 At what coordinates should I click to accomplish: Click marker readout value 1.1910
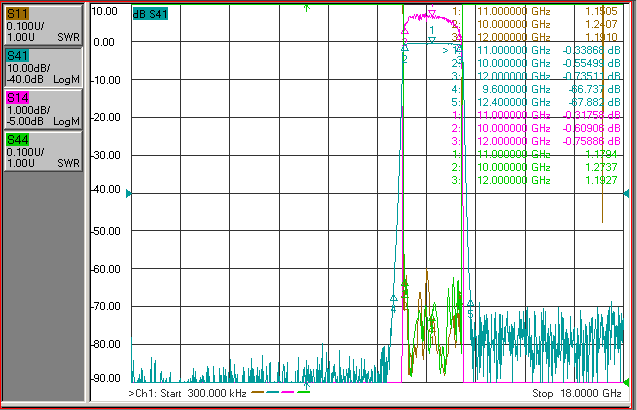601,37
